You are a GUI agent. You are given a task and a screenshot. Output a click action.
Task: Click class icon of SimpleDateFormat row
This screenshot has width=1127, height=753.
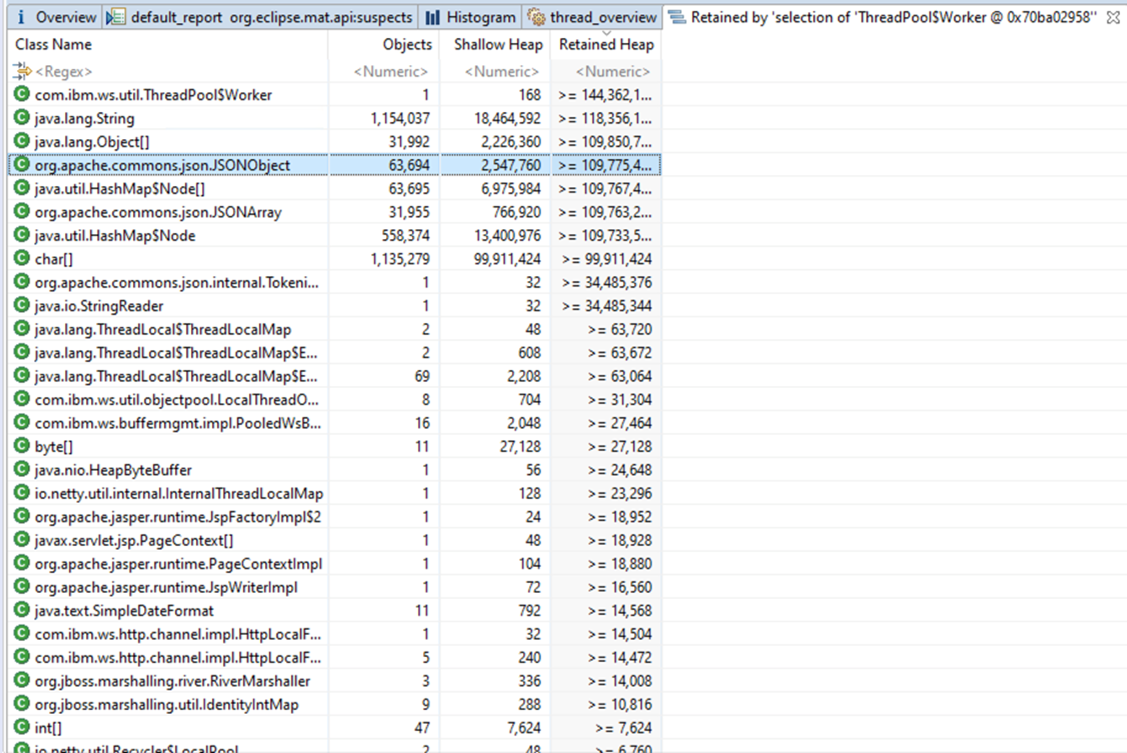(22, 611)
